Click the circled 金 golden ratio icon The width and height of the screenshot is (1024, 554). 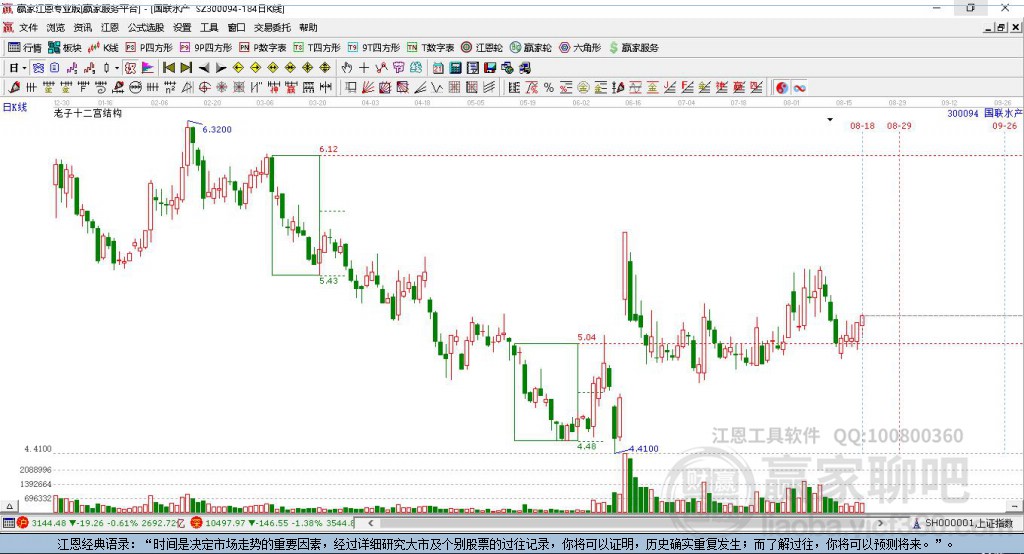583,88
